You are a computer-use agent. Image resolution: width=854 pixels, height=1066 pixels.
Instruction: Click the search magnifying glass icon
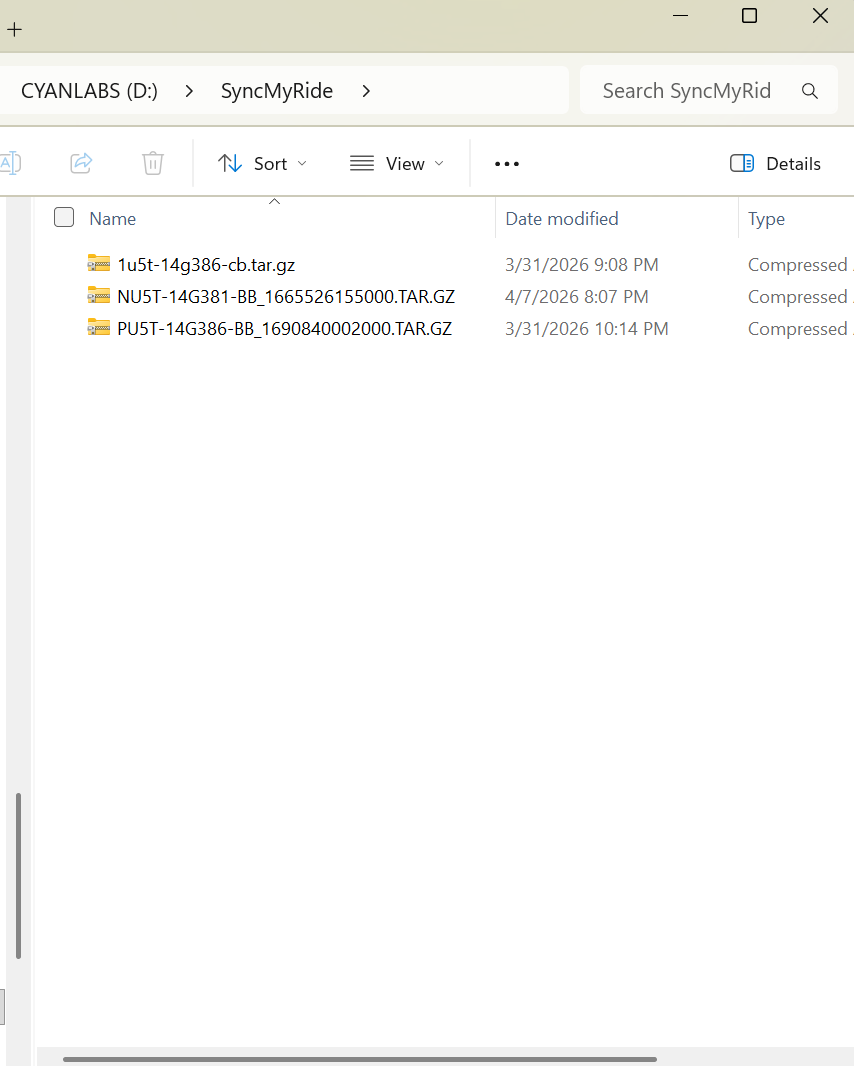click(810, 91)
